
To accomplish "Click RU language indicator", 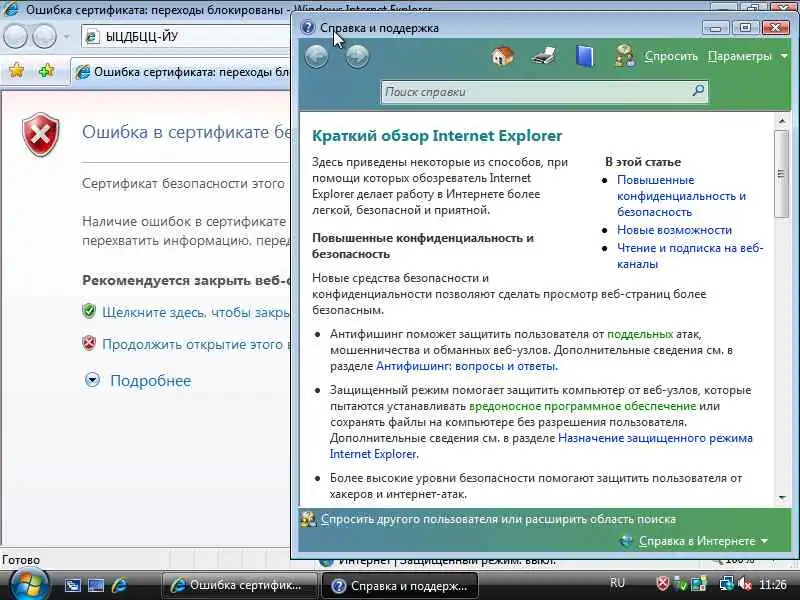I will [x=617, y=583].
